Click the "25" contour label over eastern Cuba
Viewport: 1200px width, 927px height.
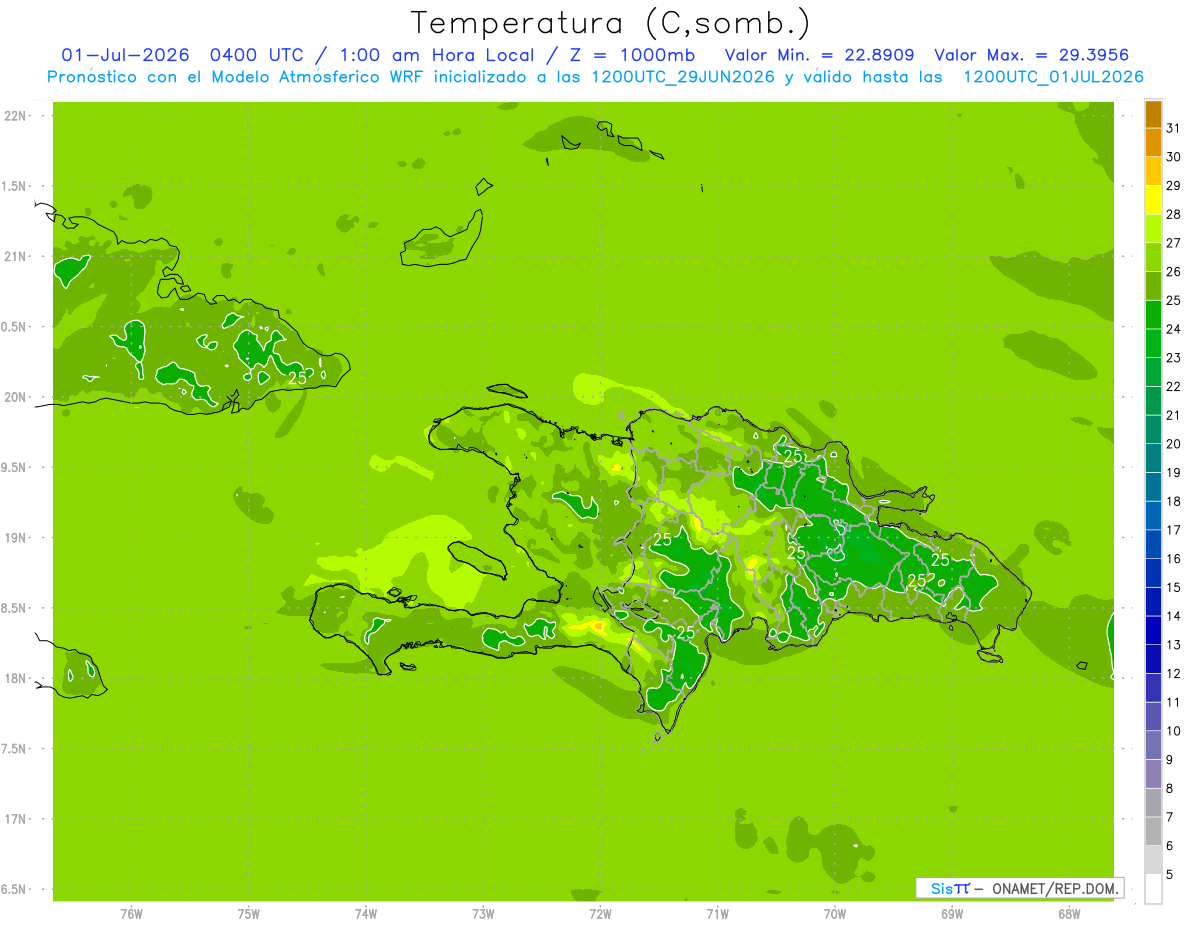[x=297, y=378]
